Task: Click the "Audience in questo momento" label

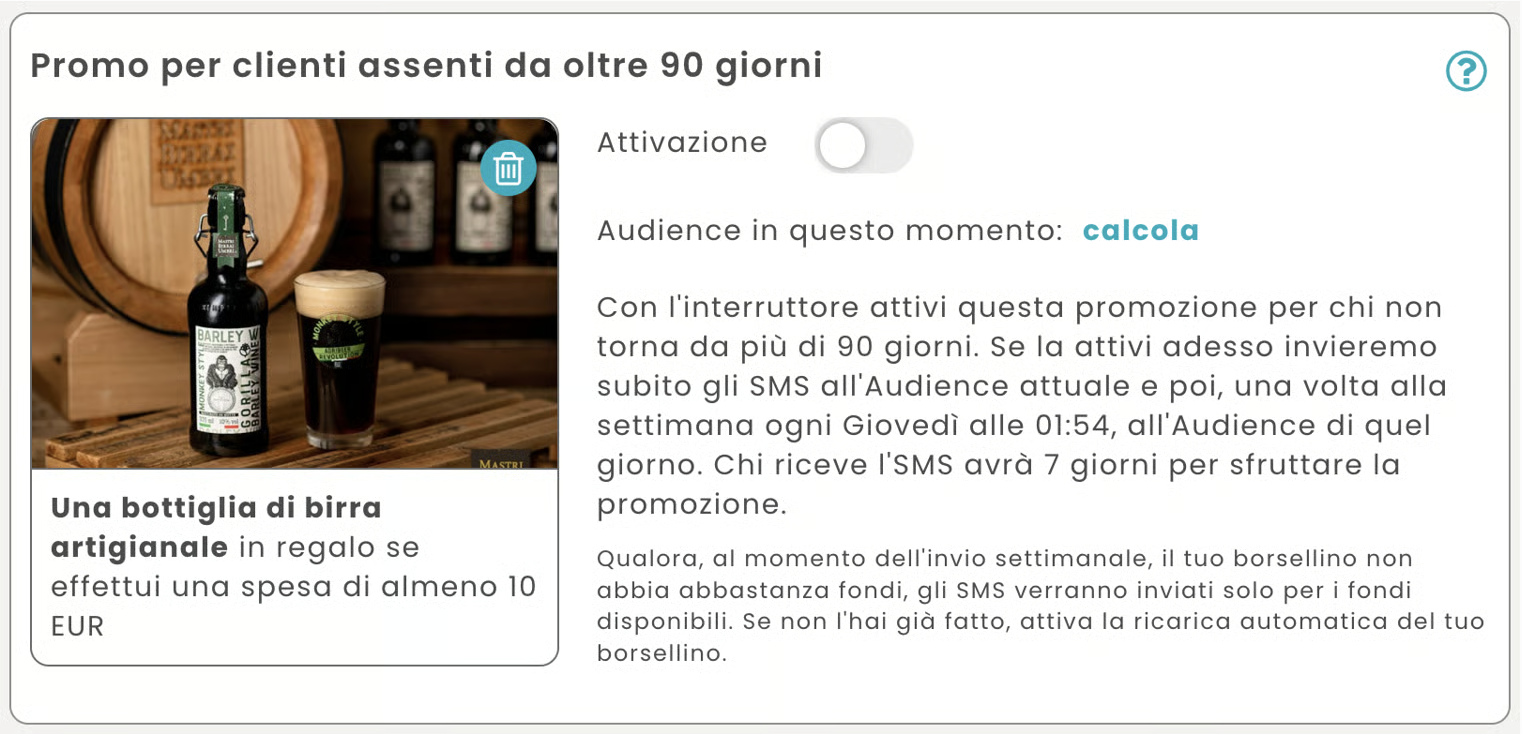Action: [829, 231]
